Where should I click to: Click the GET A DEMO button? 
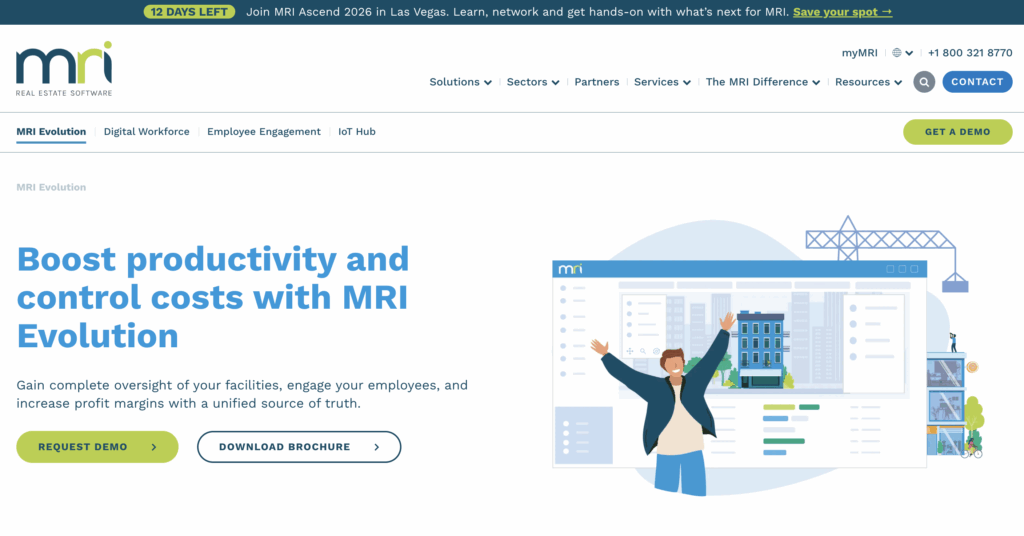(957, 132)
